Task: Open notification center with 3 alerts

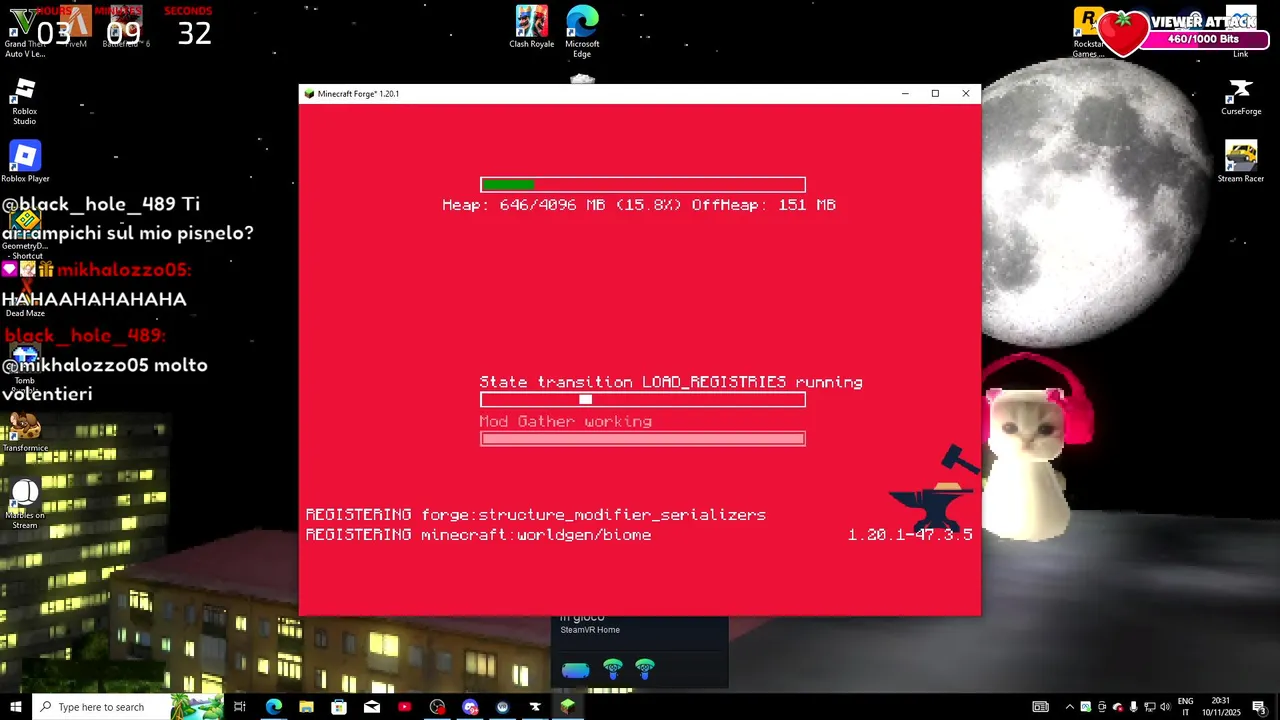Action: click(1259, 707)
